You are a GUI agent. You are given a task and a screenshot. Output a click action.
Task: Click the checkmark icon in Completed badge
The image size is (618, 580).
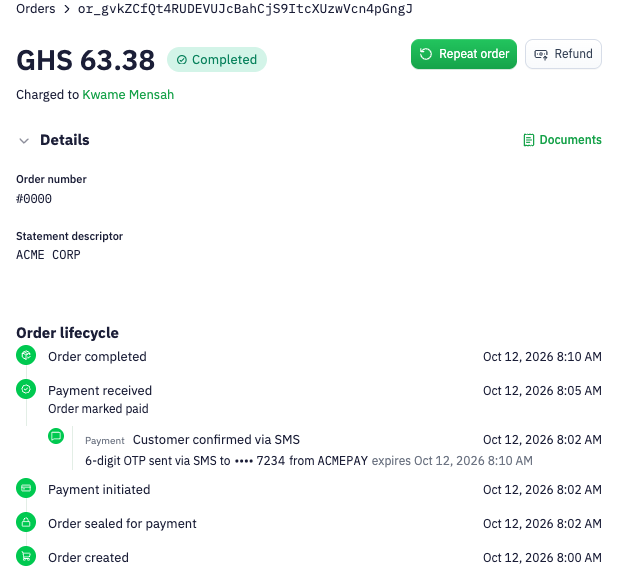pyautogui.click(x=182, y=60)
